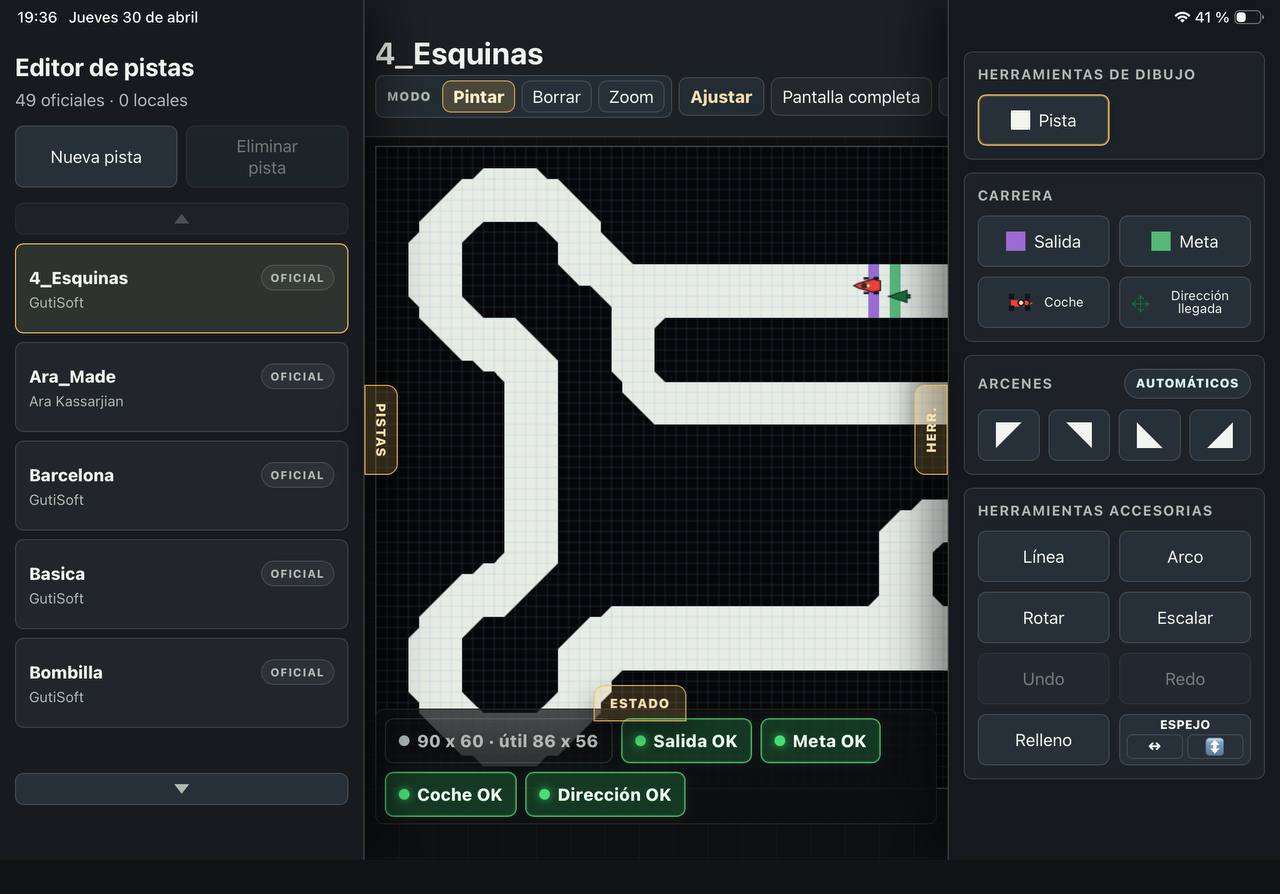Check the Wi-Fi status icon
Viewport: 1280px width, 894px height.
point(1182,17)
